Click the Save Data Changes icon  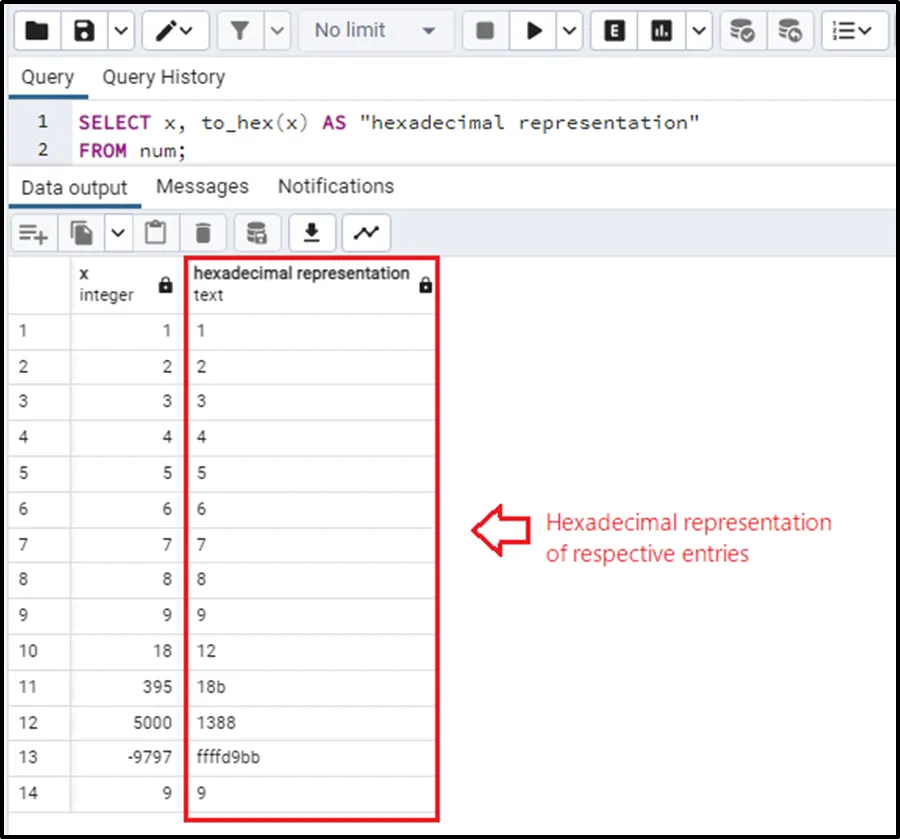[x=257, y=233]
